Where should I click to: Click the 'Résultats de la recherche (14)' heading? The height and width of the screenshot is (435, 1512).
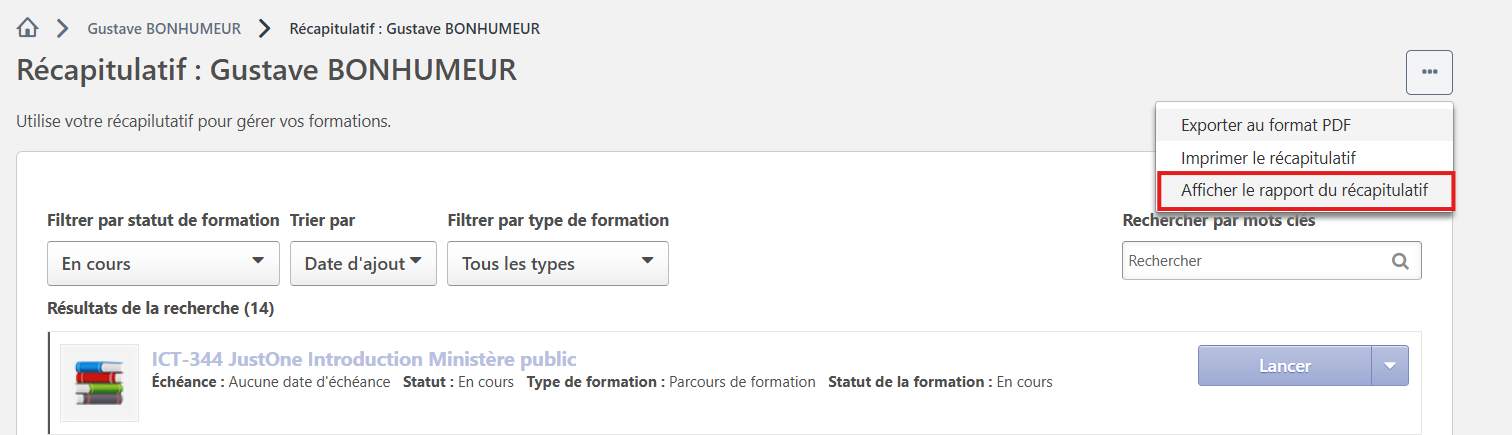160,309
